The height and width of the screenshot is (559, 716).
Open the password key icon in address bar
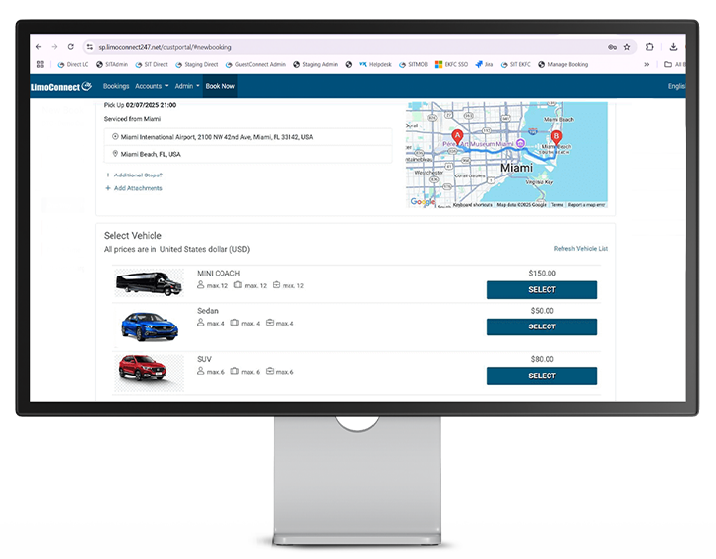pos(611,46)
